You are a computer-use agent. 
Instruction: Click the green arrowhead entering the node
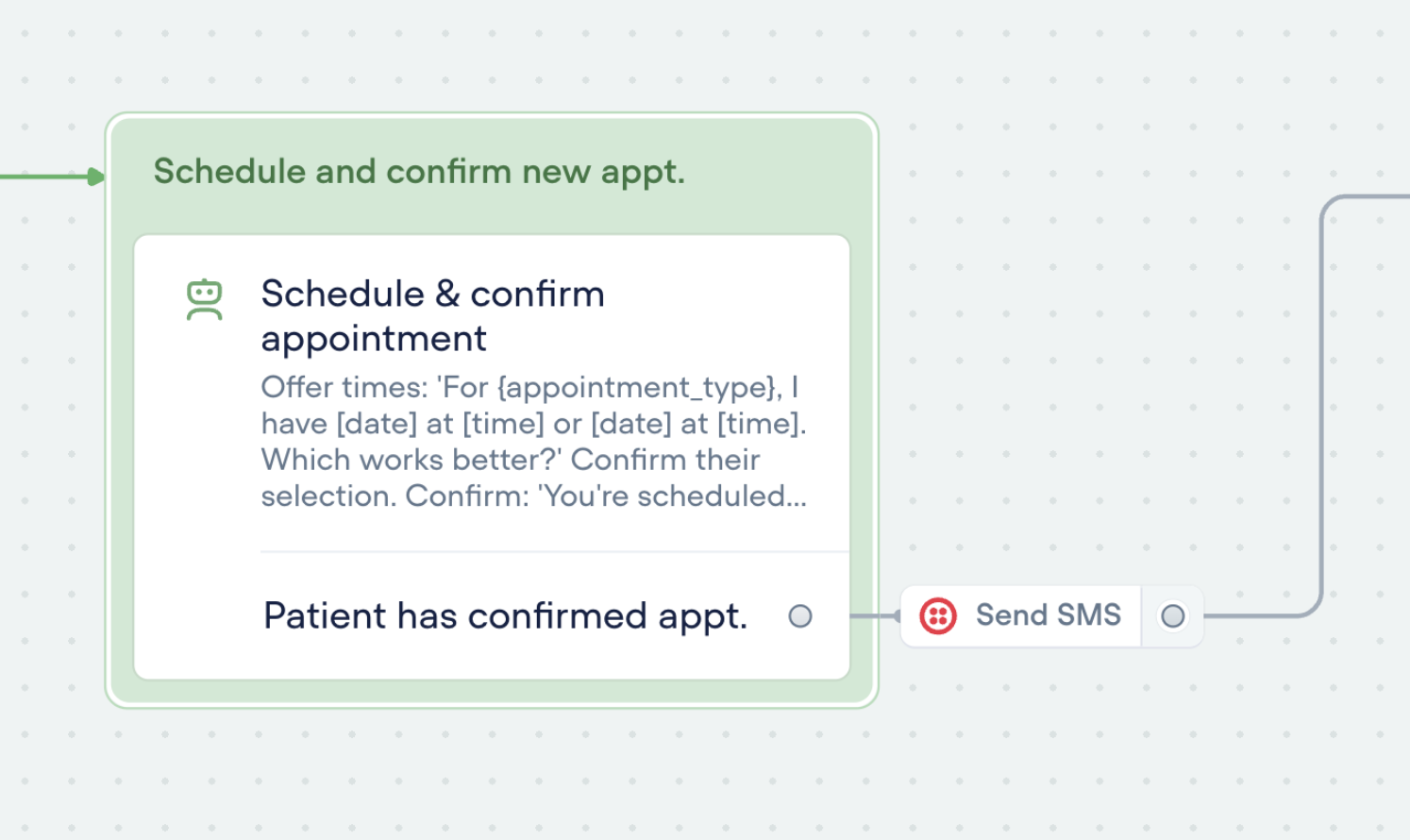pos(96,176)
